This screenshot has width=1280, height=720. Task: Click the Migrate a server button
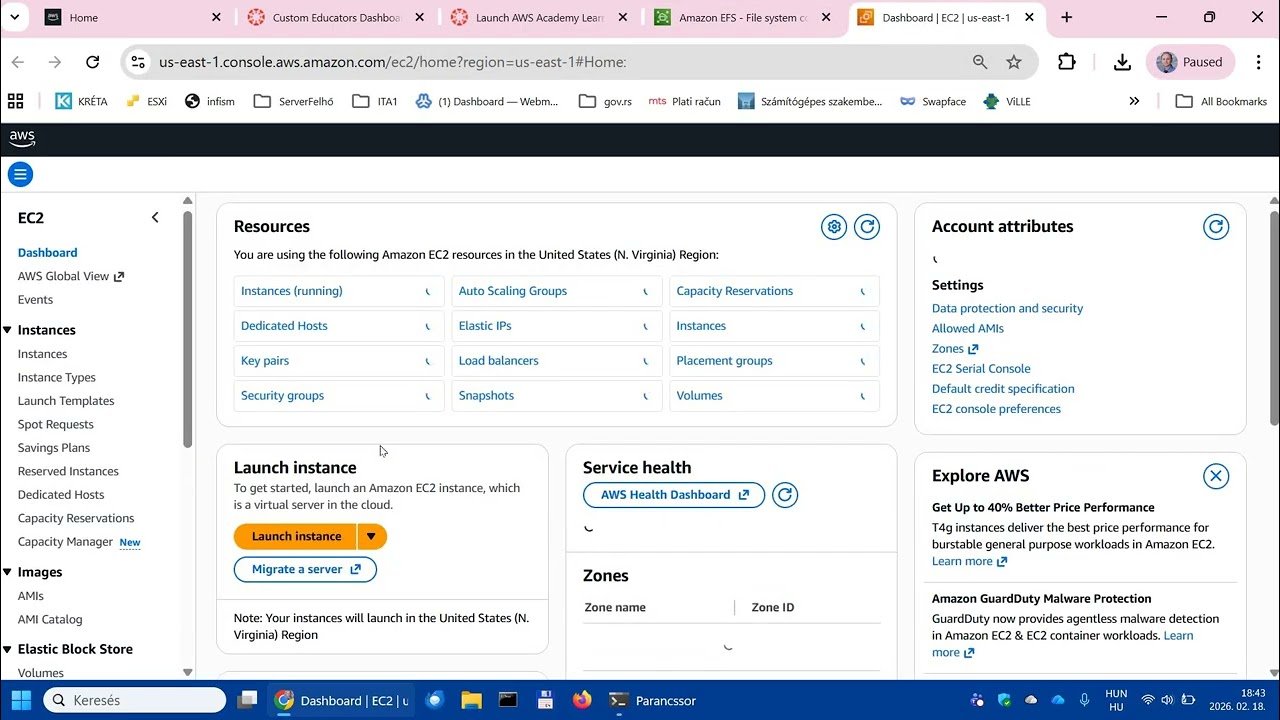305,569
